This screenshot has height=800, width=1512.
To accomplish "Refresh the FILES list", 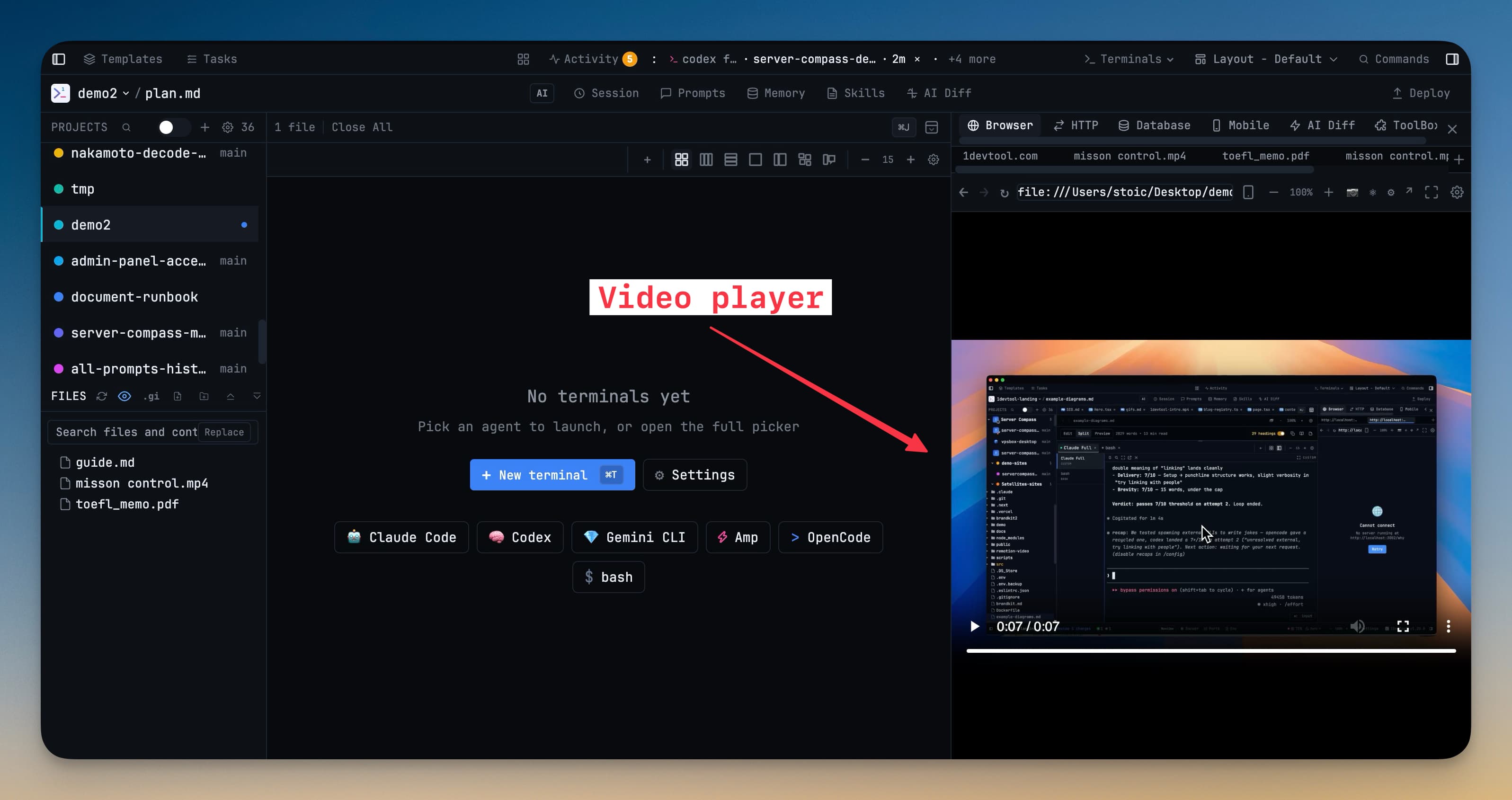I will tap(102, 396).
